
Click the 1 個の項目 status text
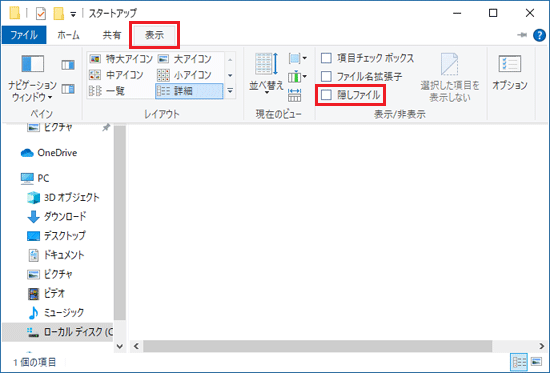[x=34, y=362]
